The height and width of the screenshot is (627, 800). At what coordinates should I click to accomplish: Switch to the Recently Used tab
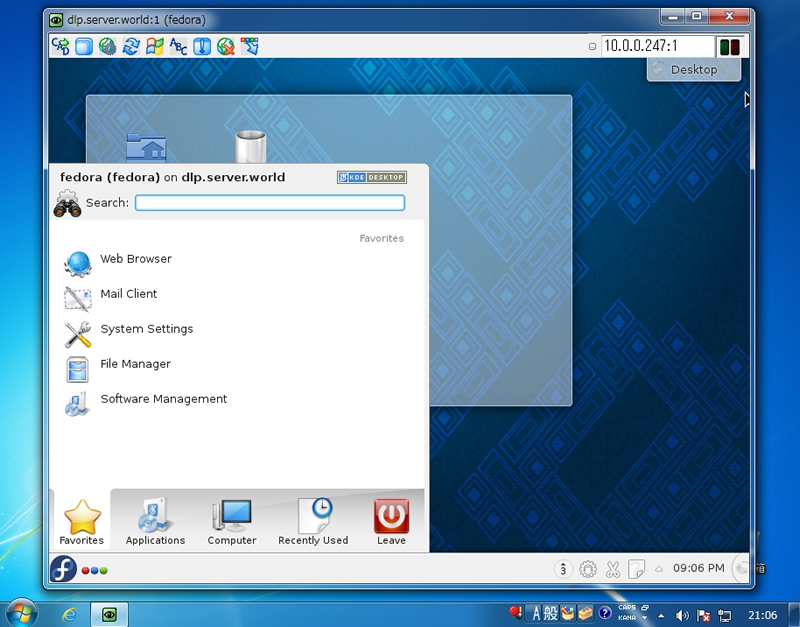point(313,521)
